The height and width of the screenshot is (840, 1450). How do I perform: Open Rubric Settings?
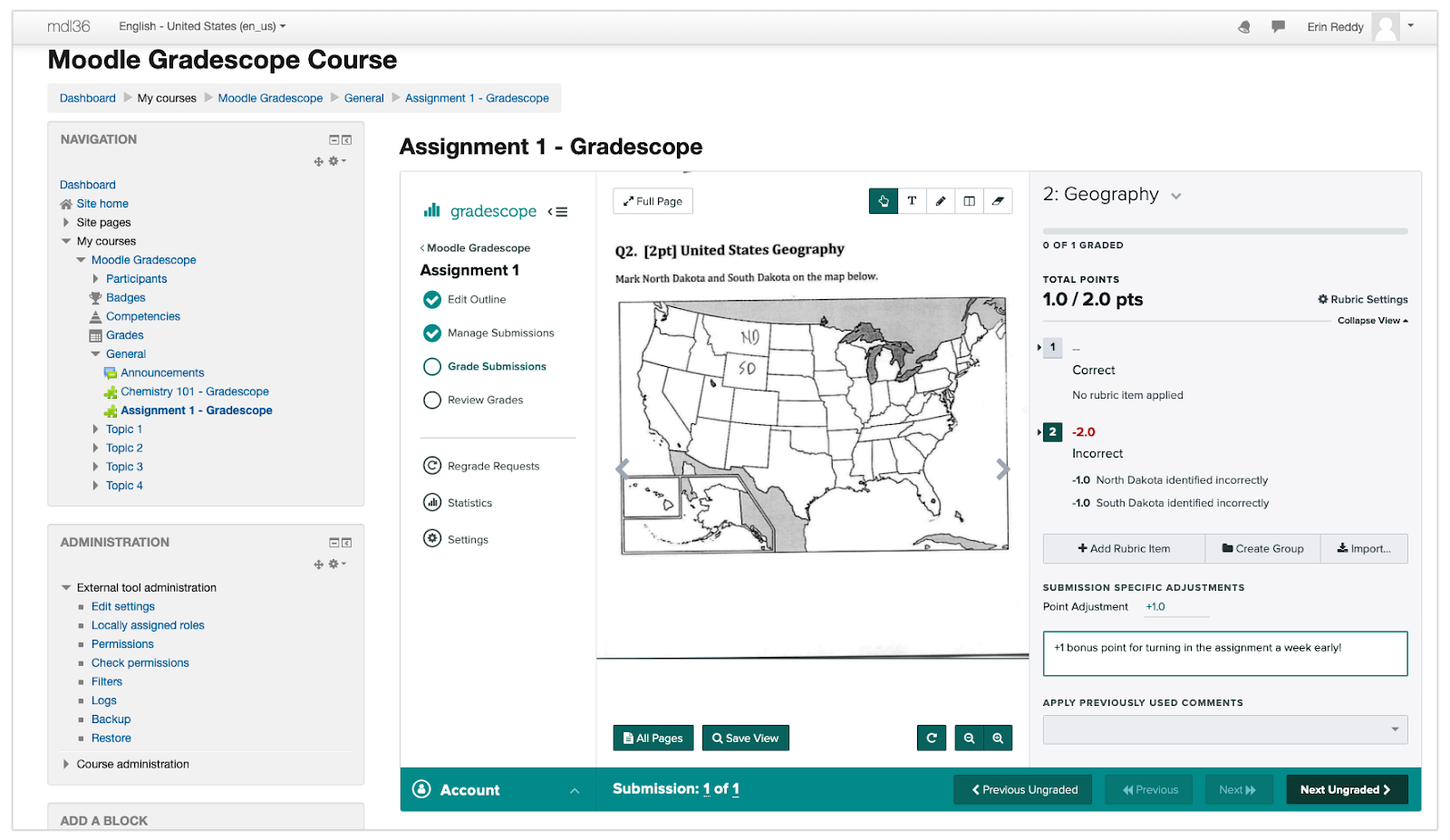coord(1363,300)
